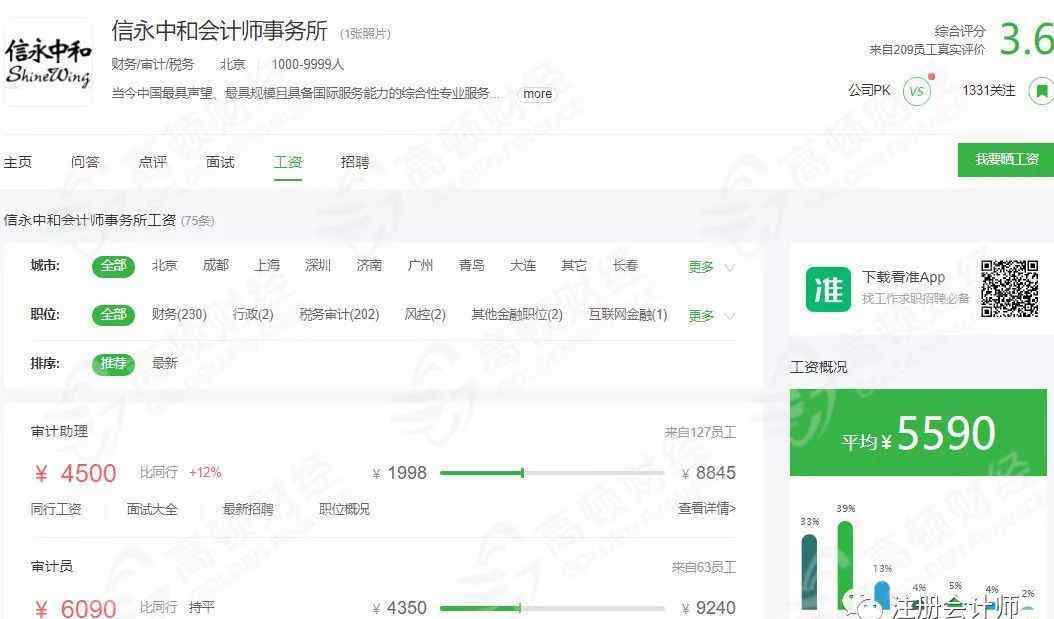1054x619 pixels.
Task: Open the 问答 tab
Action: tap(85, 162)
